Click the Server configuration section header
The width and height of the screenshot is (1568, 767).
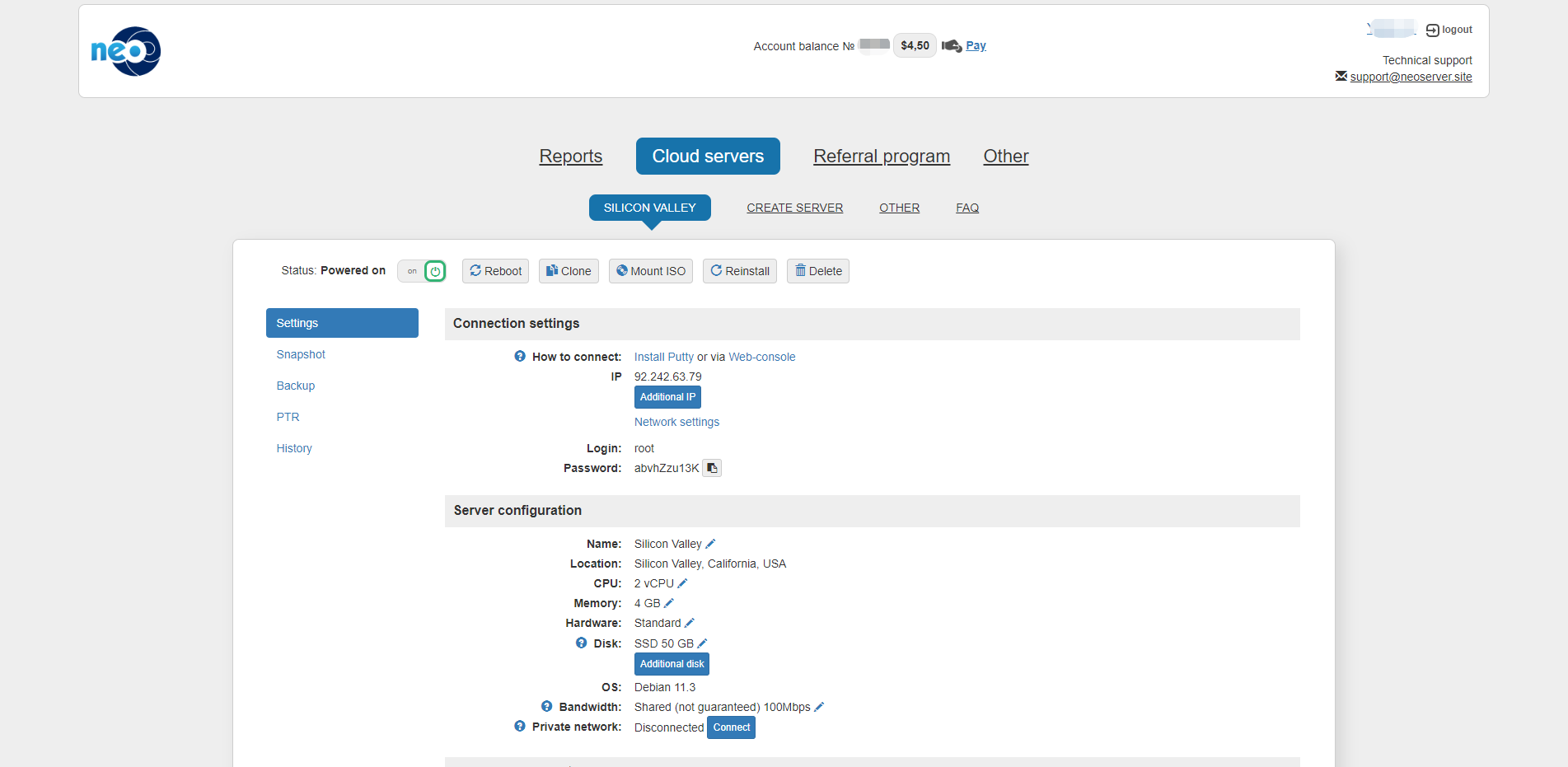(873, 511)
